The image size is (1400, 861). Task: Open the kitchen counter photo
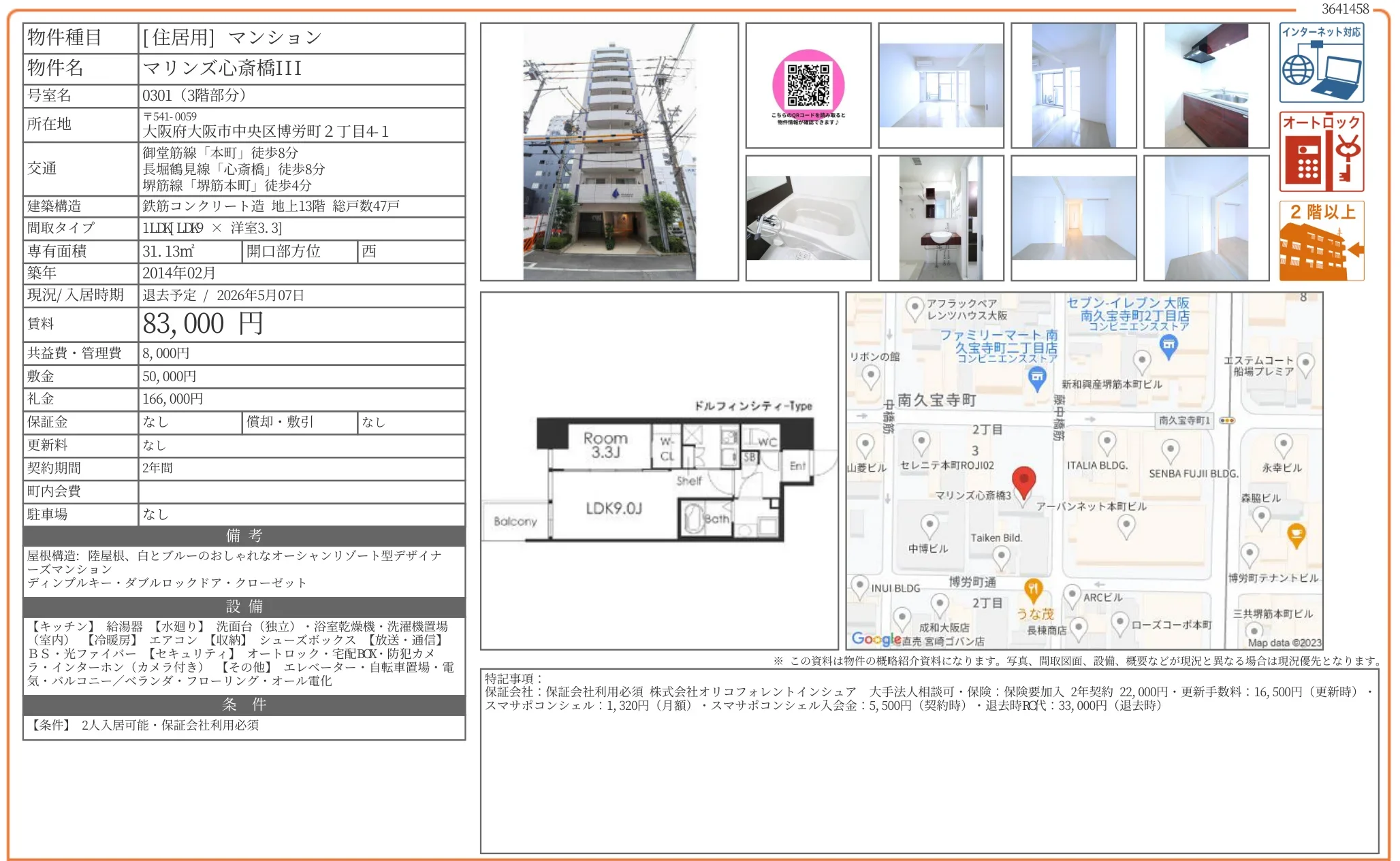point(1205,86)
